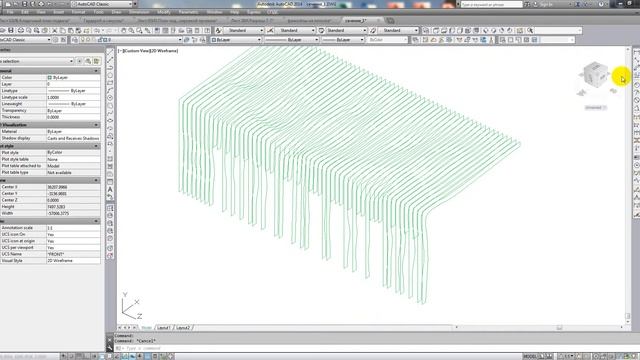Screen dimensions: 640x360
Task: Select the Rectangle tool
Action: (110, 83)
